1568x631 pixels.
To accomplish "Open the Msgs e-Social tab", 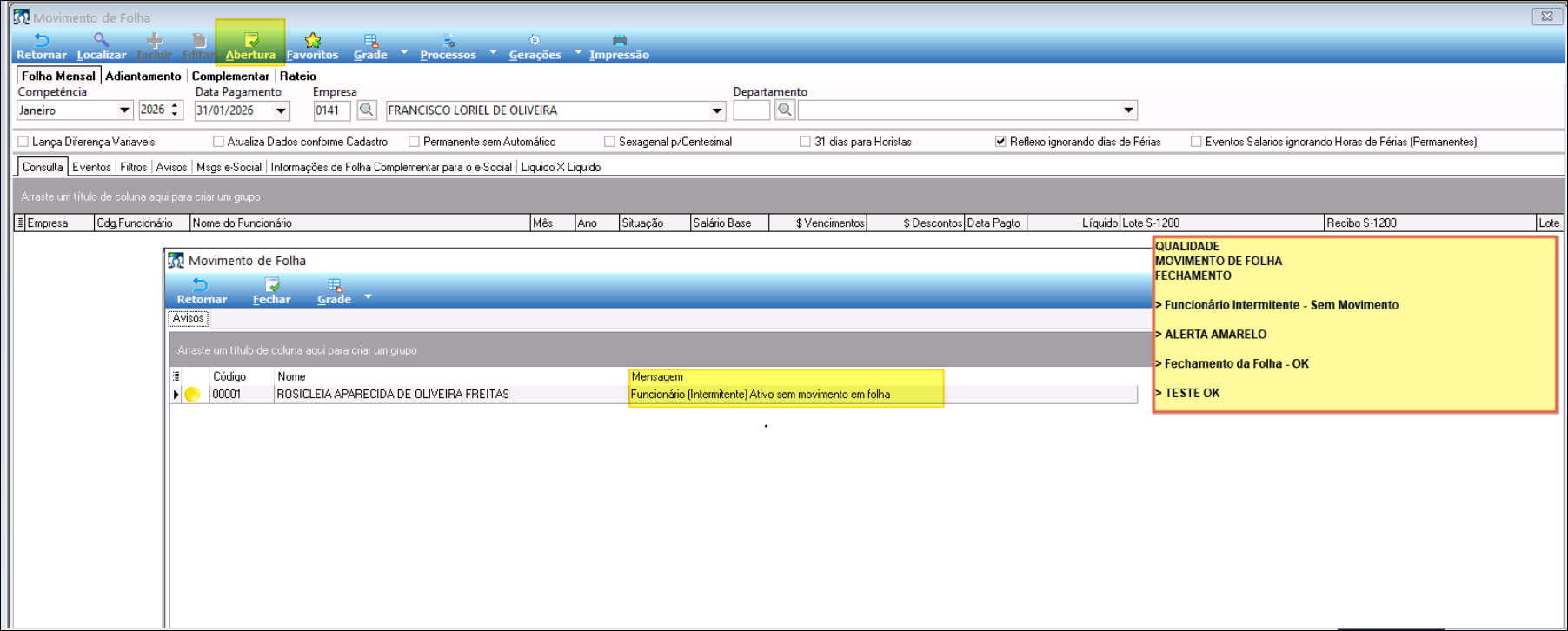I will coord(229,167).
